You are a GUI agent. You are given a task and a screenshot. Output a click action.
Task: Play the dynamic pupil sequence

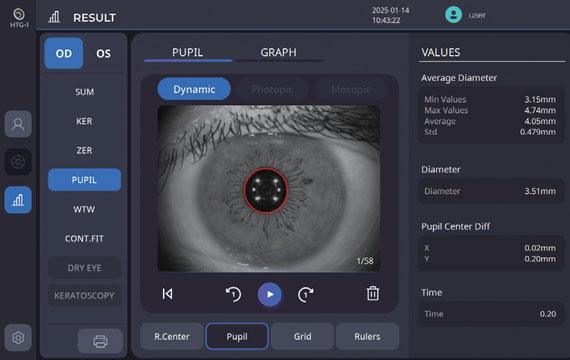click(269, 294)
